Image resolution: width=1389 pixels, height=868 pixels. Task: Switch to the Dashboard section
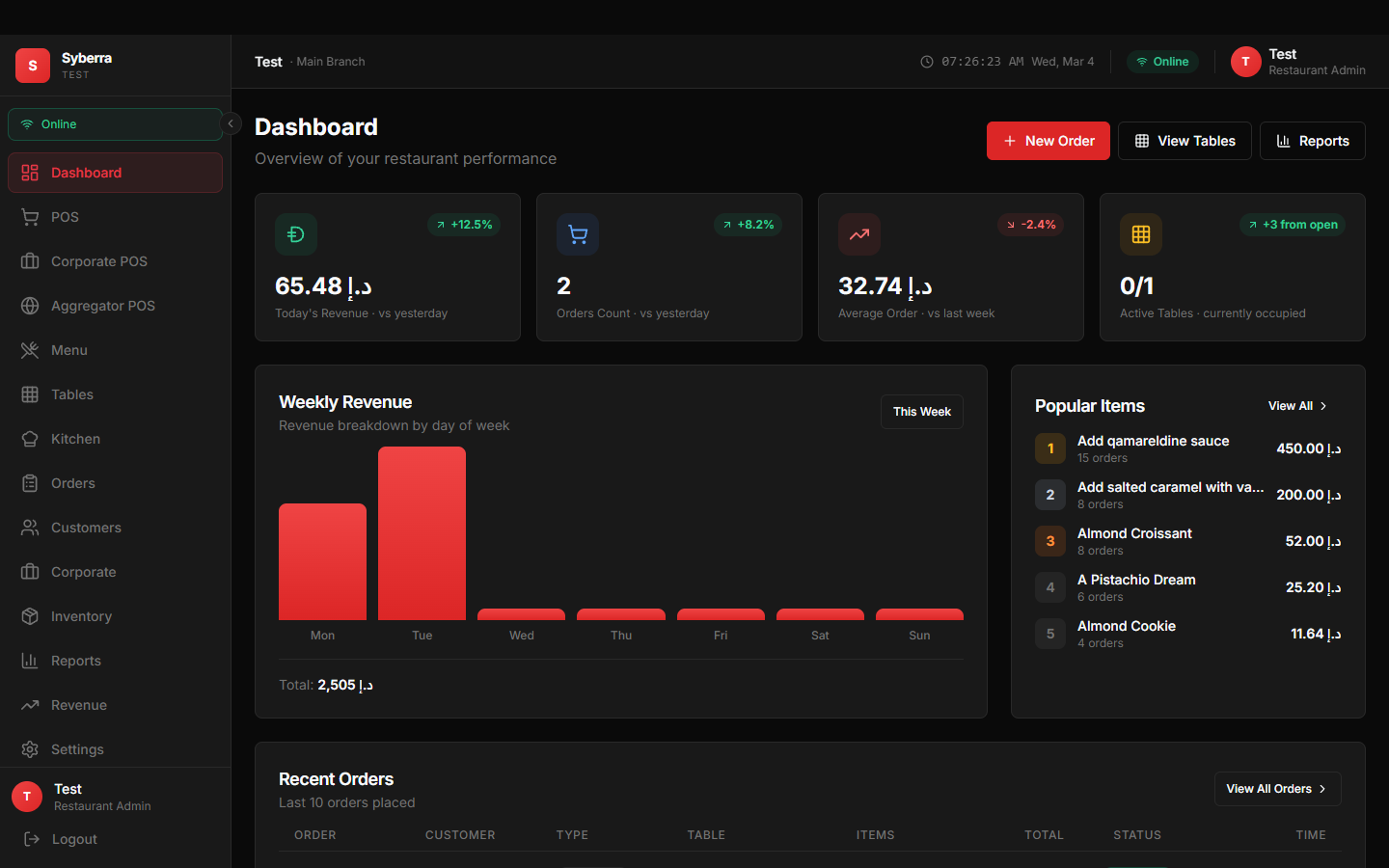coord(86,173)
